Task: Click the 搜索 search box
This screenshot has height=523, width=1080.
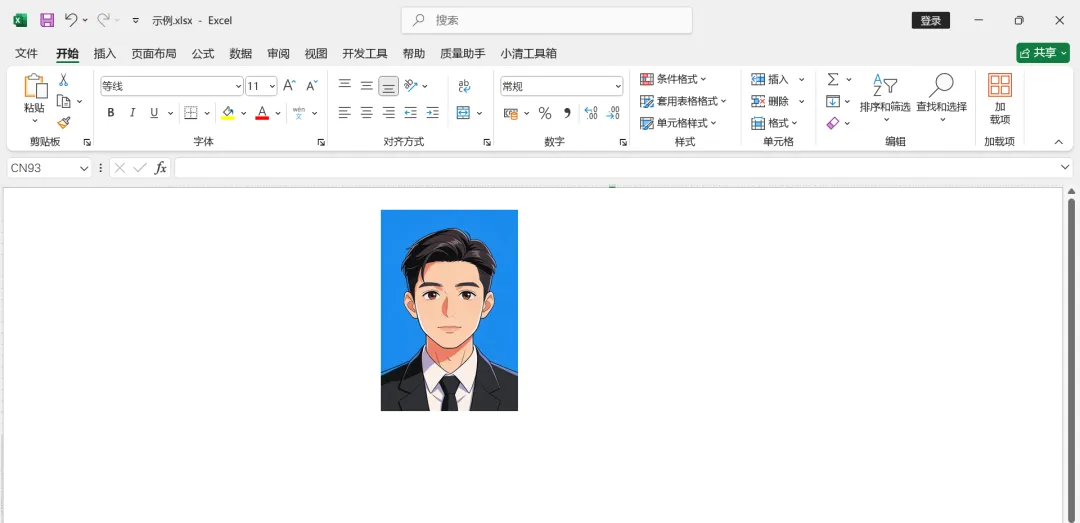Action: click(x=547, y=20)
